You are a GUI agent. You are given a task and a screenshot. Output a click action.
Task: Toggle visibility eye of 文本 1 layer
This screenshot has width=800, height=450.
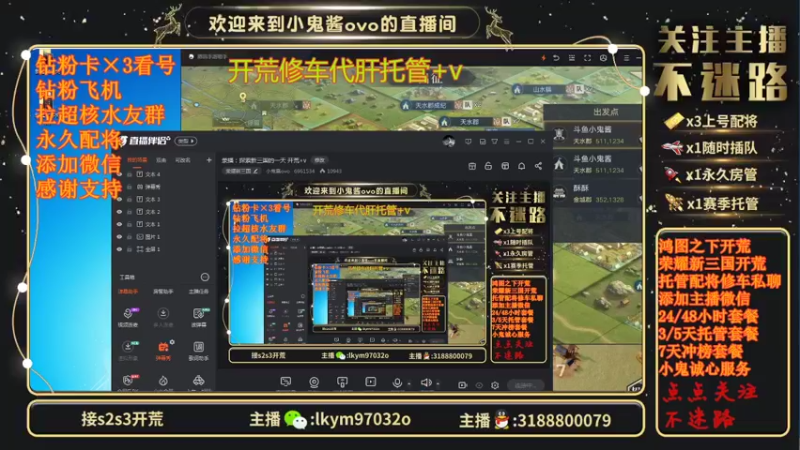[x=119, y=224]
